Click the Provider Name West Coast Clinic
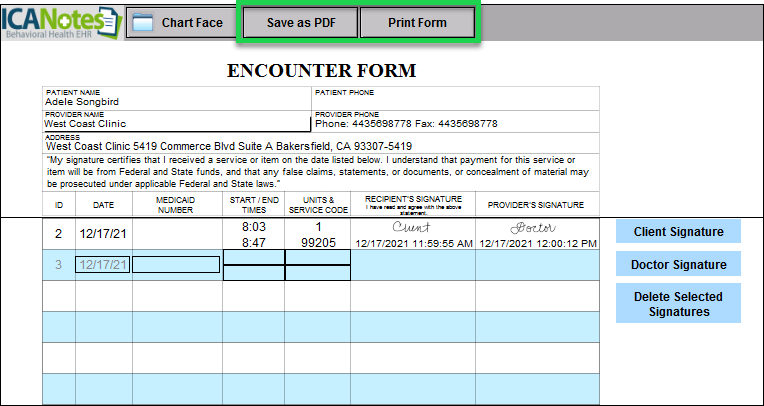This screenshot has width=764, height=406. tap(85, 124)
